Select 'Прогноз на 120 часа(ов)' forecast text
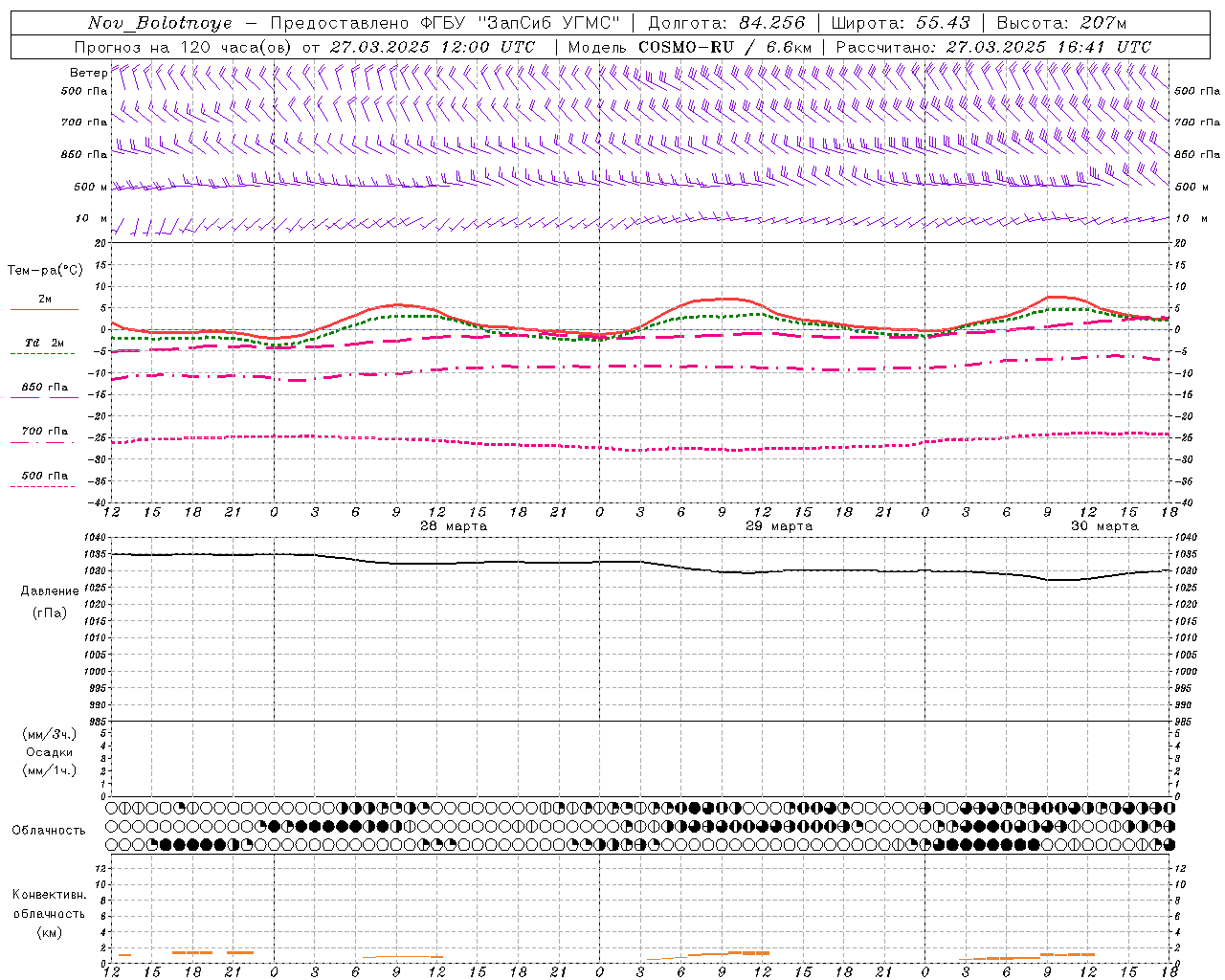This screenshot has height=980, width=1225. [184, 47]
